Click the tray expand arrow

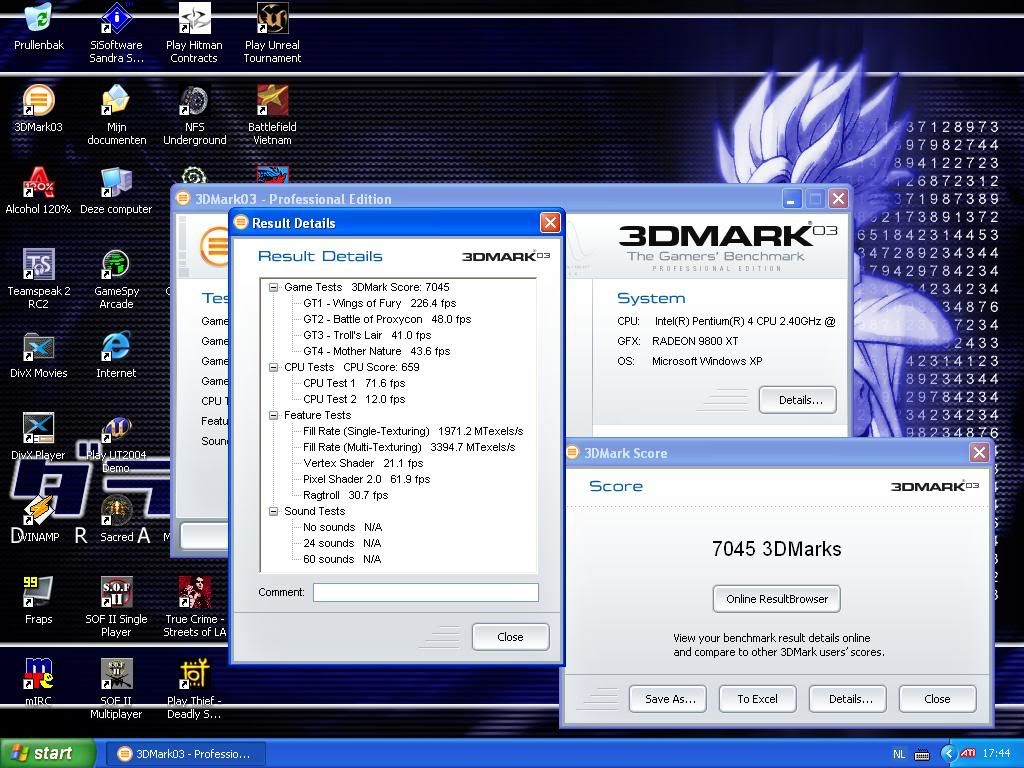tap(948, 754)
